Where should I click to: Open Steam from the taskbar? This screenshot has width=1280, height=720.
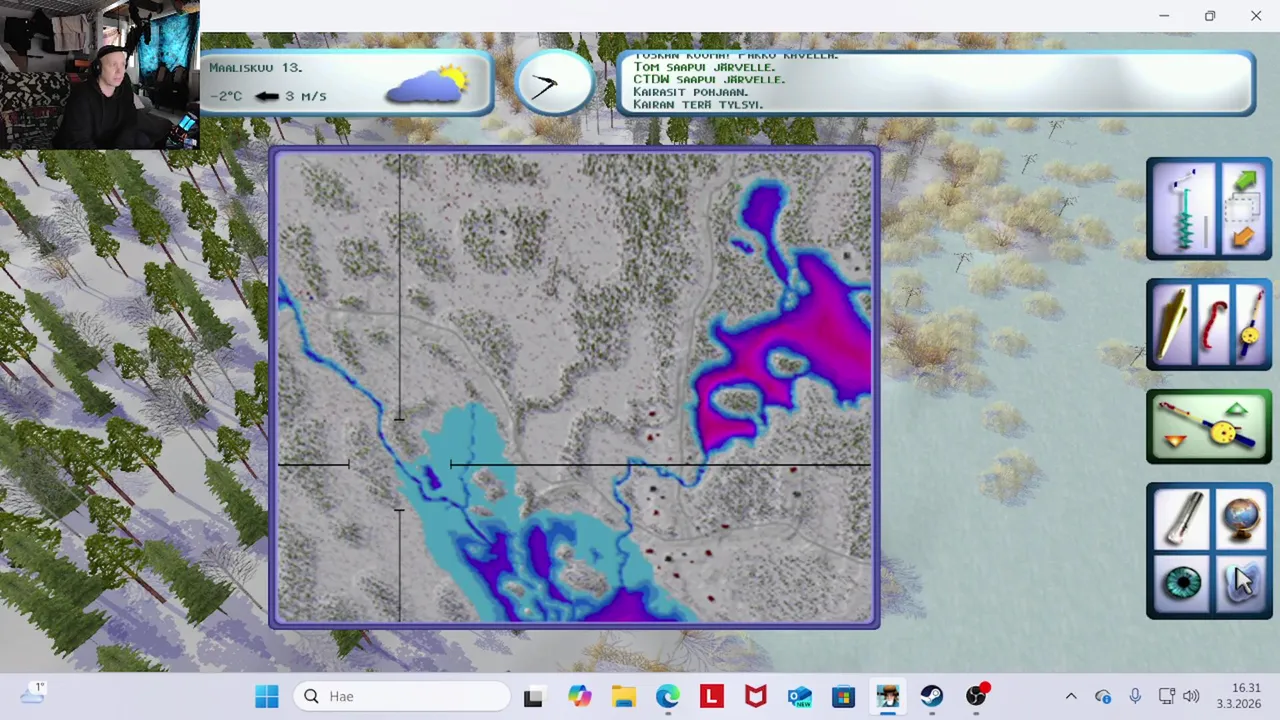coord(931,696)
